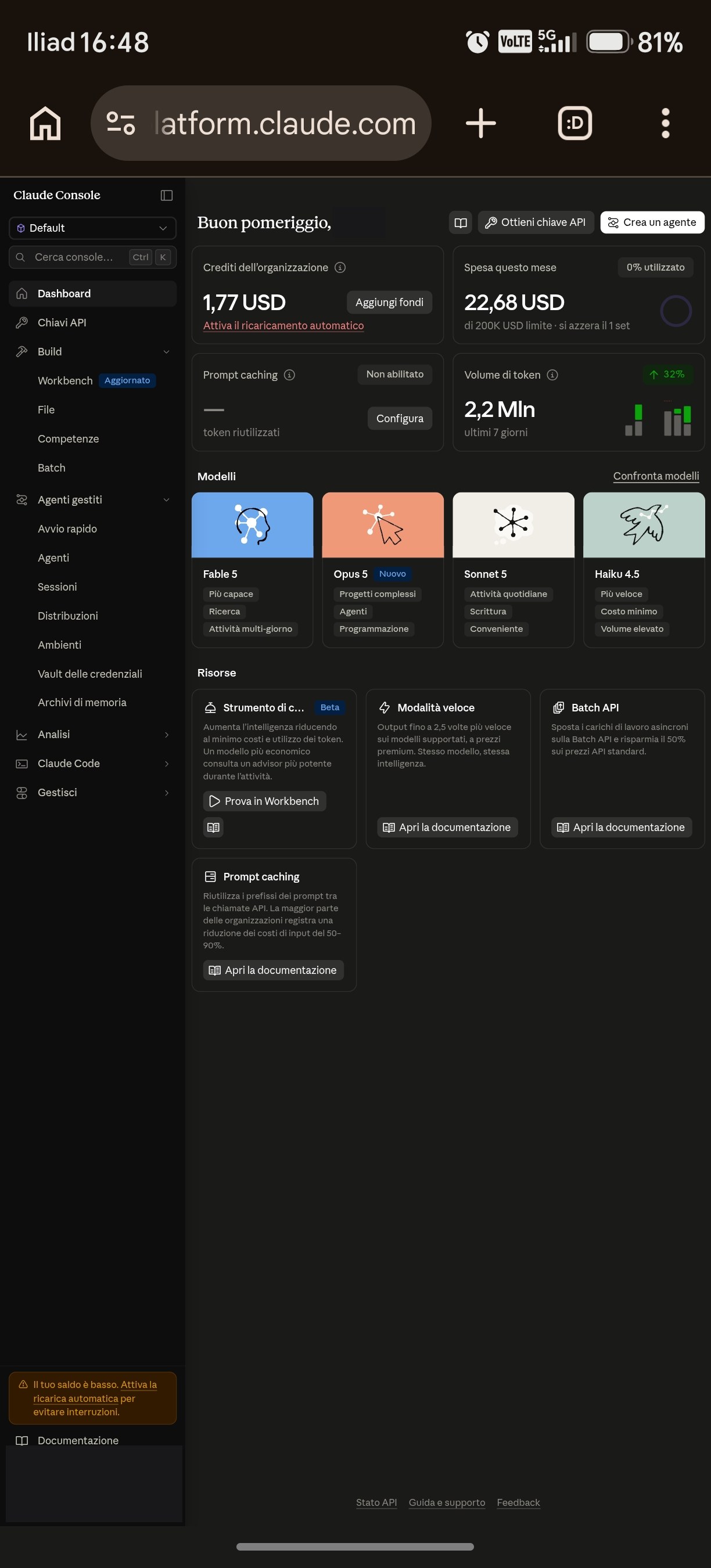Click Attiva il ricaricamento automatico link
The height and width of the screenshot is (1568, 711).
click(x=283, y=326)
